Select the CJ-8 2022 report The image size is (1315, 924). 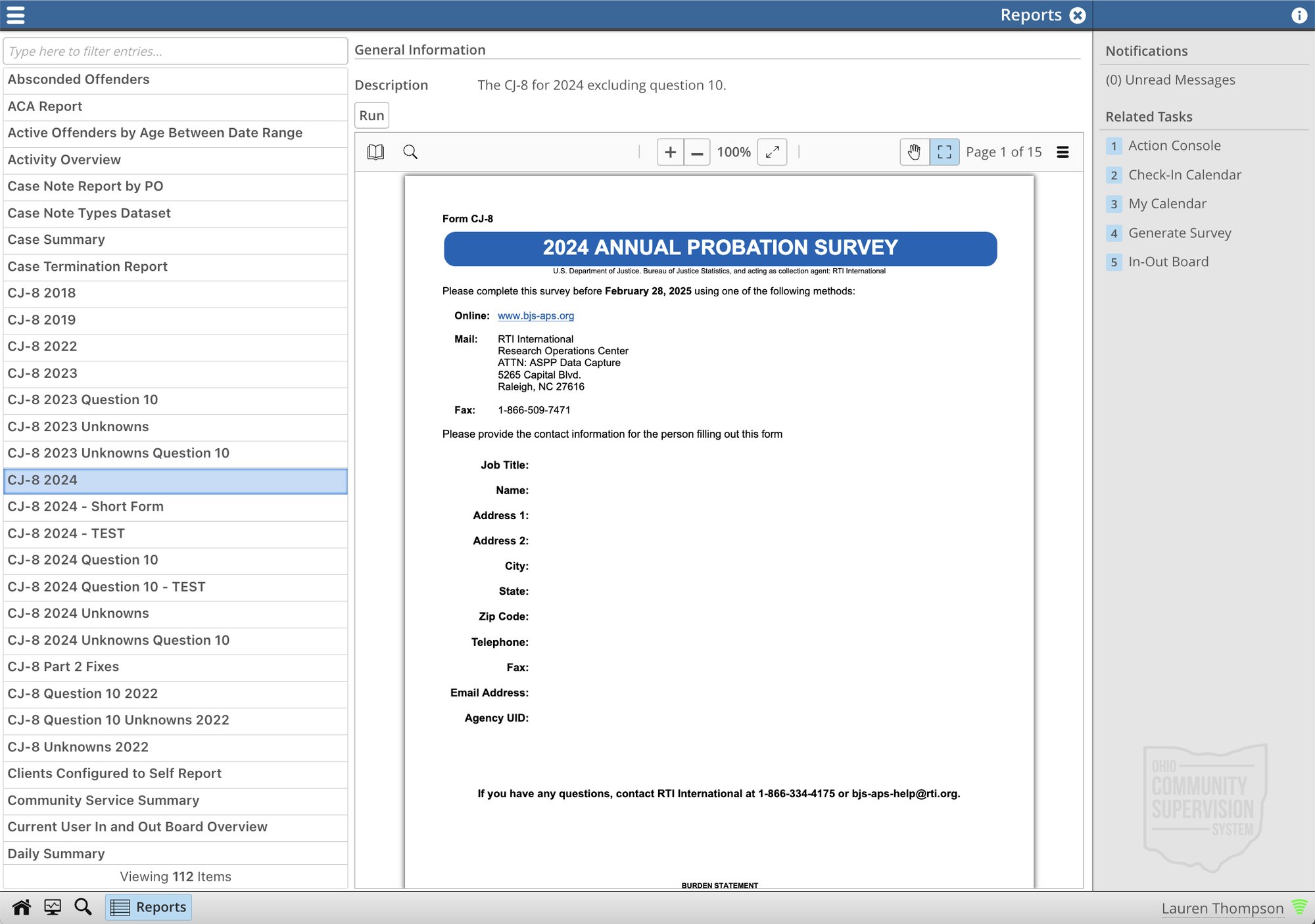(x=176, y=346)
